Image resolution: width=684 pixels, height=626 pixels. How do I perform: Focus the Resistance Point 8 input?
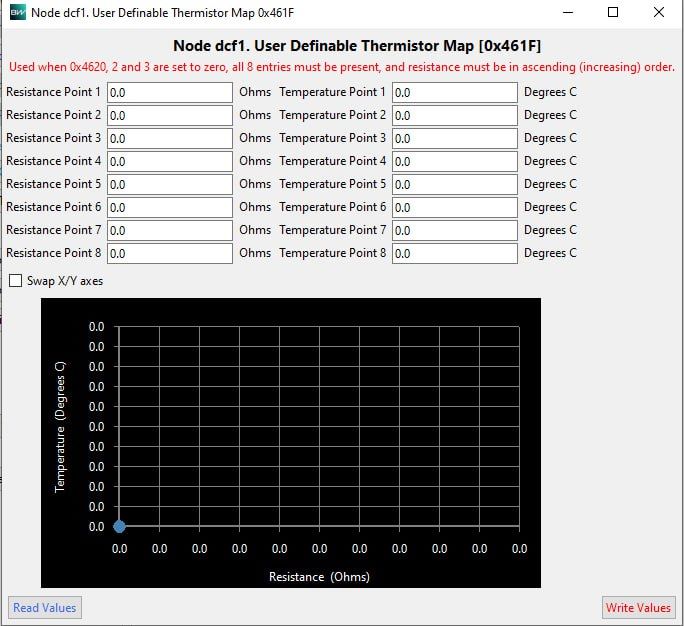[x=170, y=253]
